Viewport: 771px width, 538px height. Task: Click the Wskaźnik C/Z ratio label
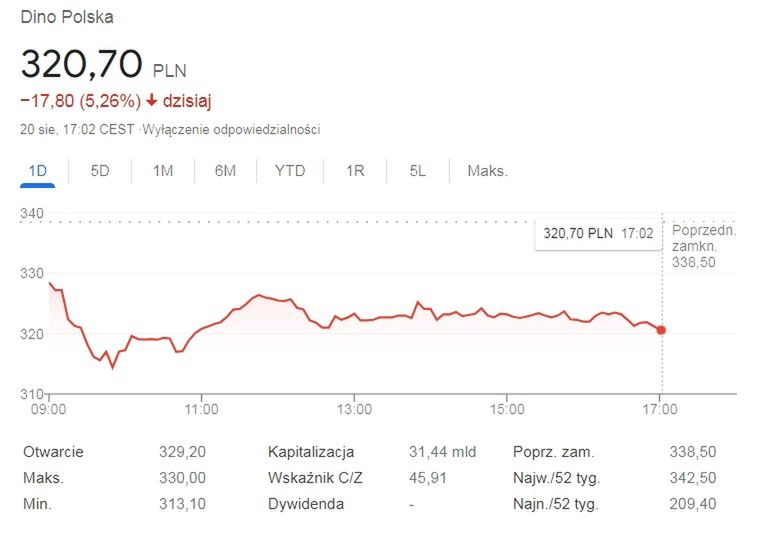tap(315, 478)
